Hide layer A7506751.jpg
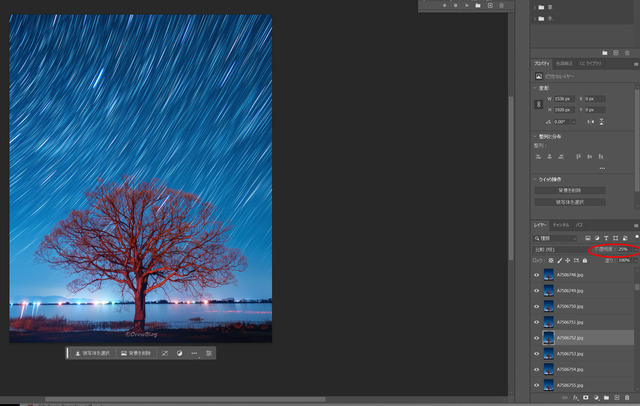 (537, 322)
